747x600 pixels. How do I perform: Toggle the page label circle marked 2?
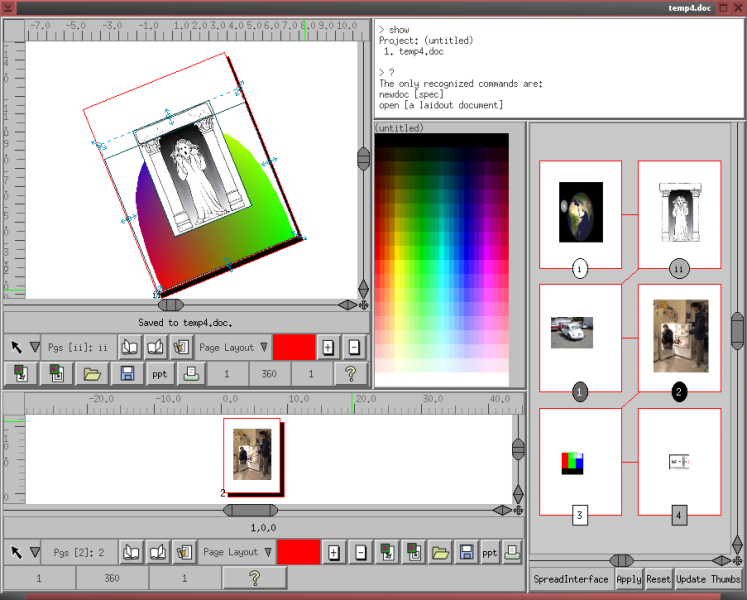pyautogui.click(x=679, y=392)
